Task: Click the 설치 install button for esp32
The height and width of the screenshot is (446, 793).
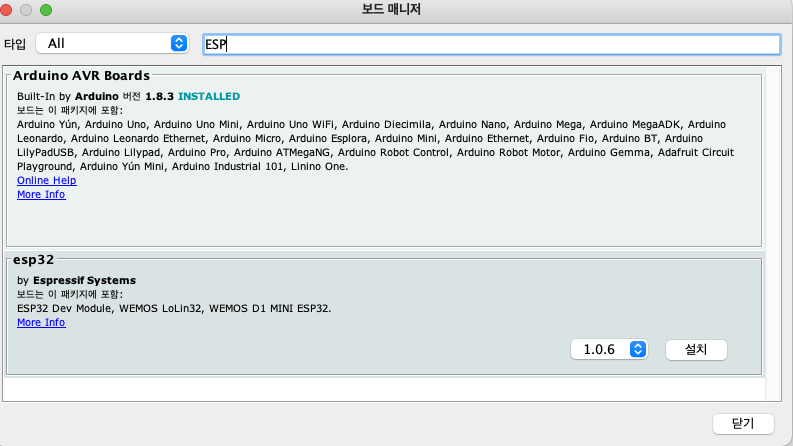Action: [x=696, y=349]
